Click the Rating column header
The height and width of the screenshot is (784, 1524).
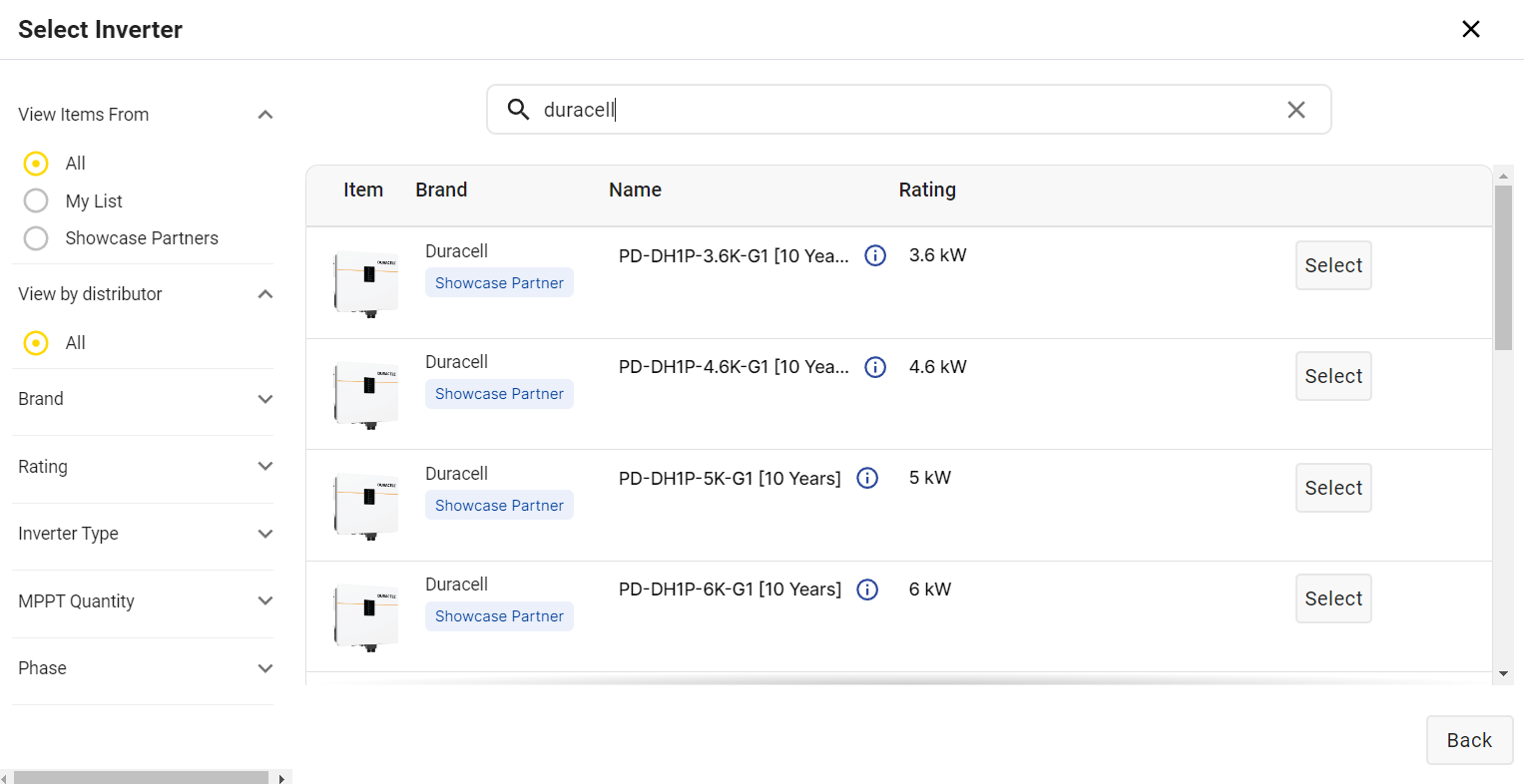tap(927, 190)
